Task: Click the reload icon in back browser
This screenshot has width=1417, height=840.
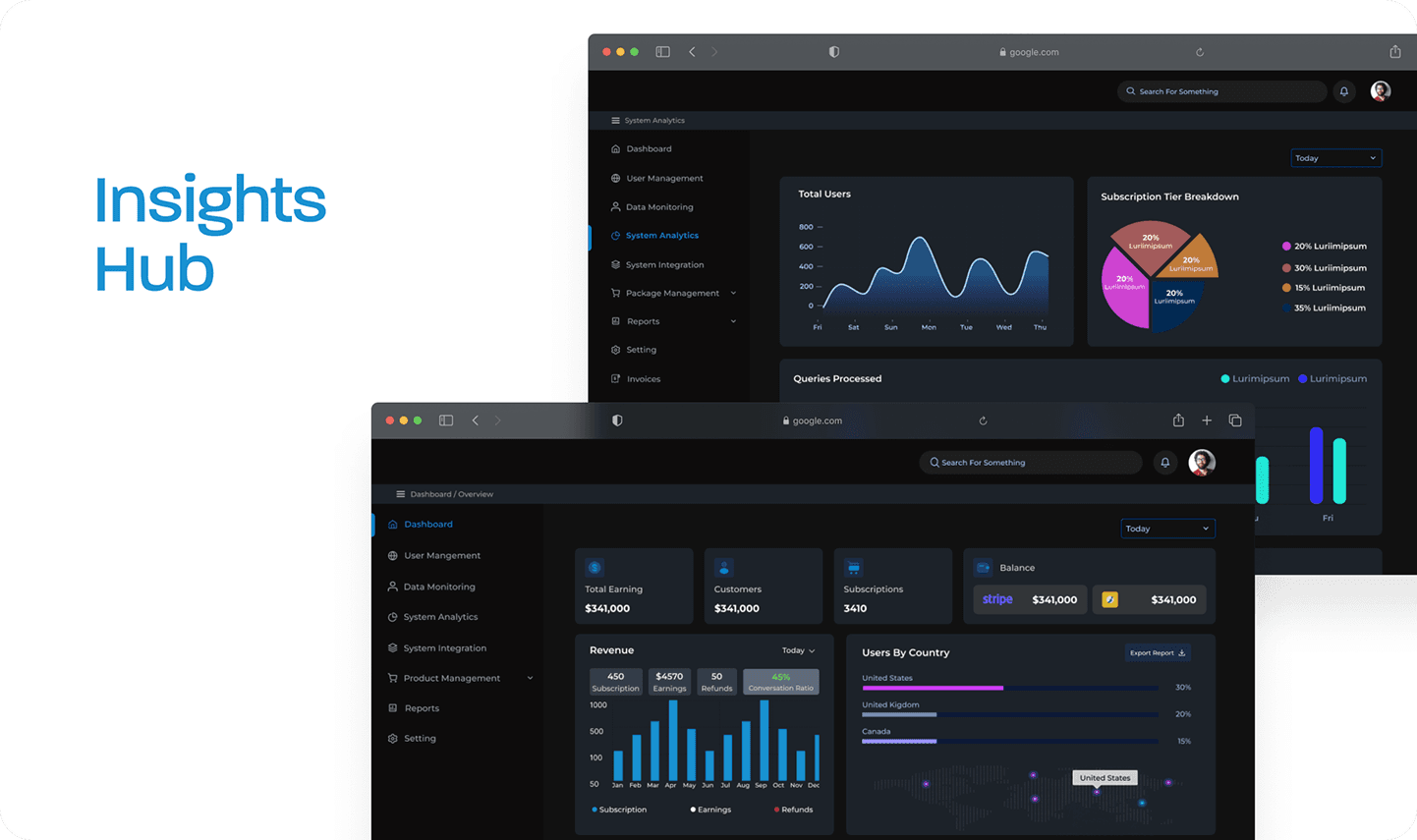Action: tap(1200, 52)
